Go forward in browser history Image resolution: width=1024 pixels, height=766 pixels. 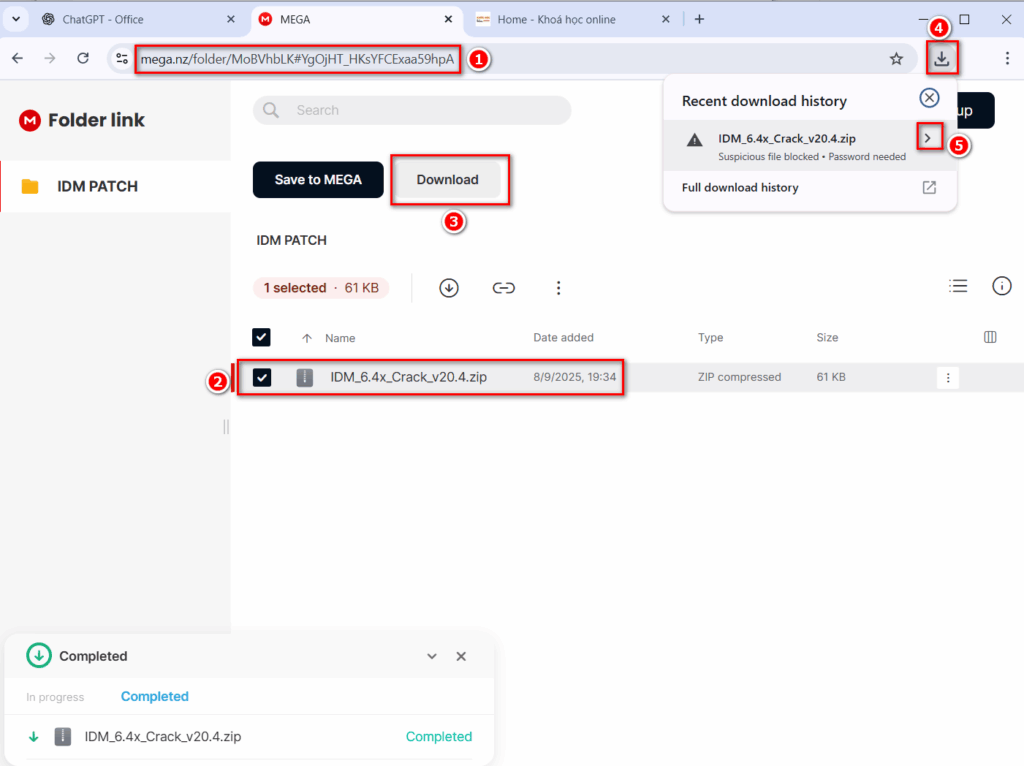(x=50, y=58)
